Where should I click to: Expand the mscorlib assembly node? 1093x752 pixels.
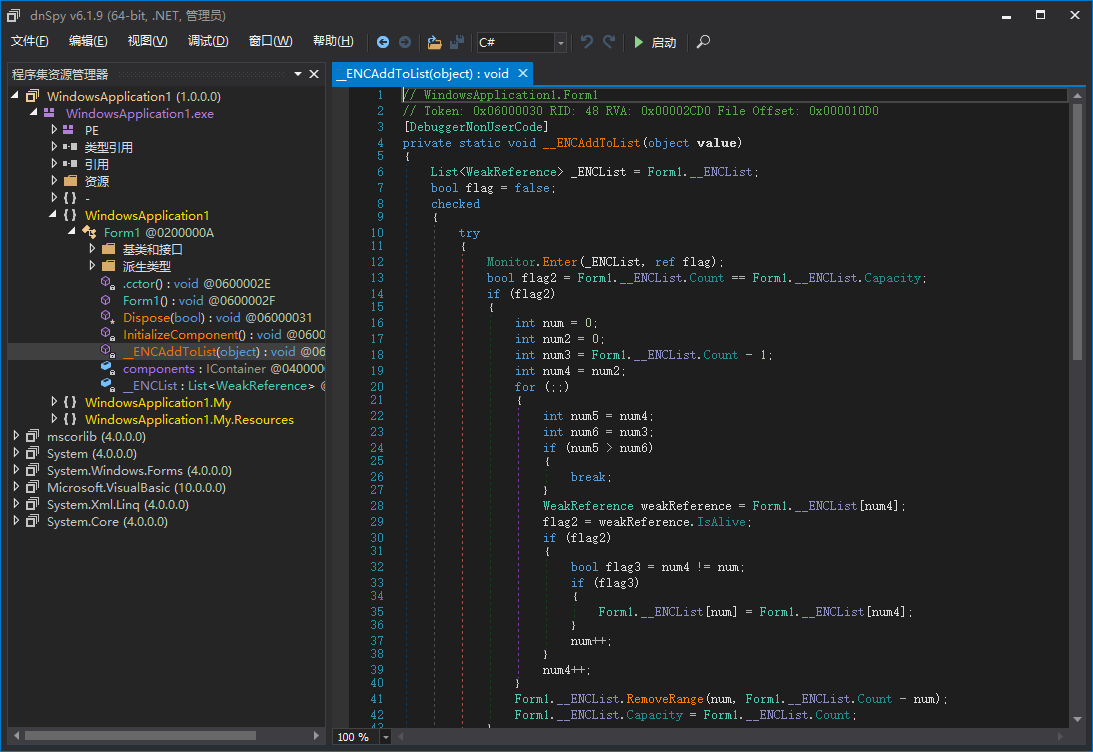pos(17,437)
